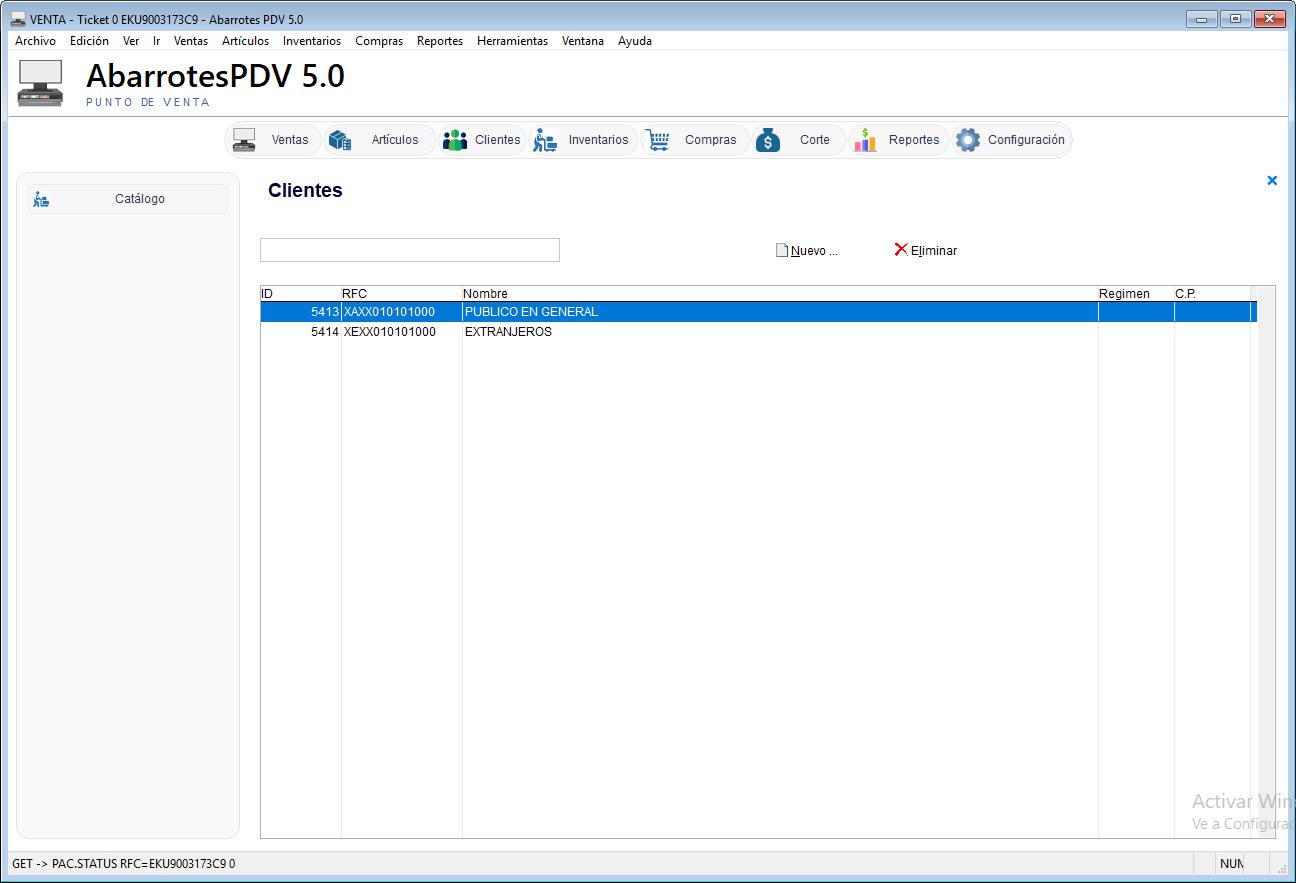
Task: Open the Inventarios menu in menu bar
Action: (312, 41)
